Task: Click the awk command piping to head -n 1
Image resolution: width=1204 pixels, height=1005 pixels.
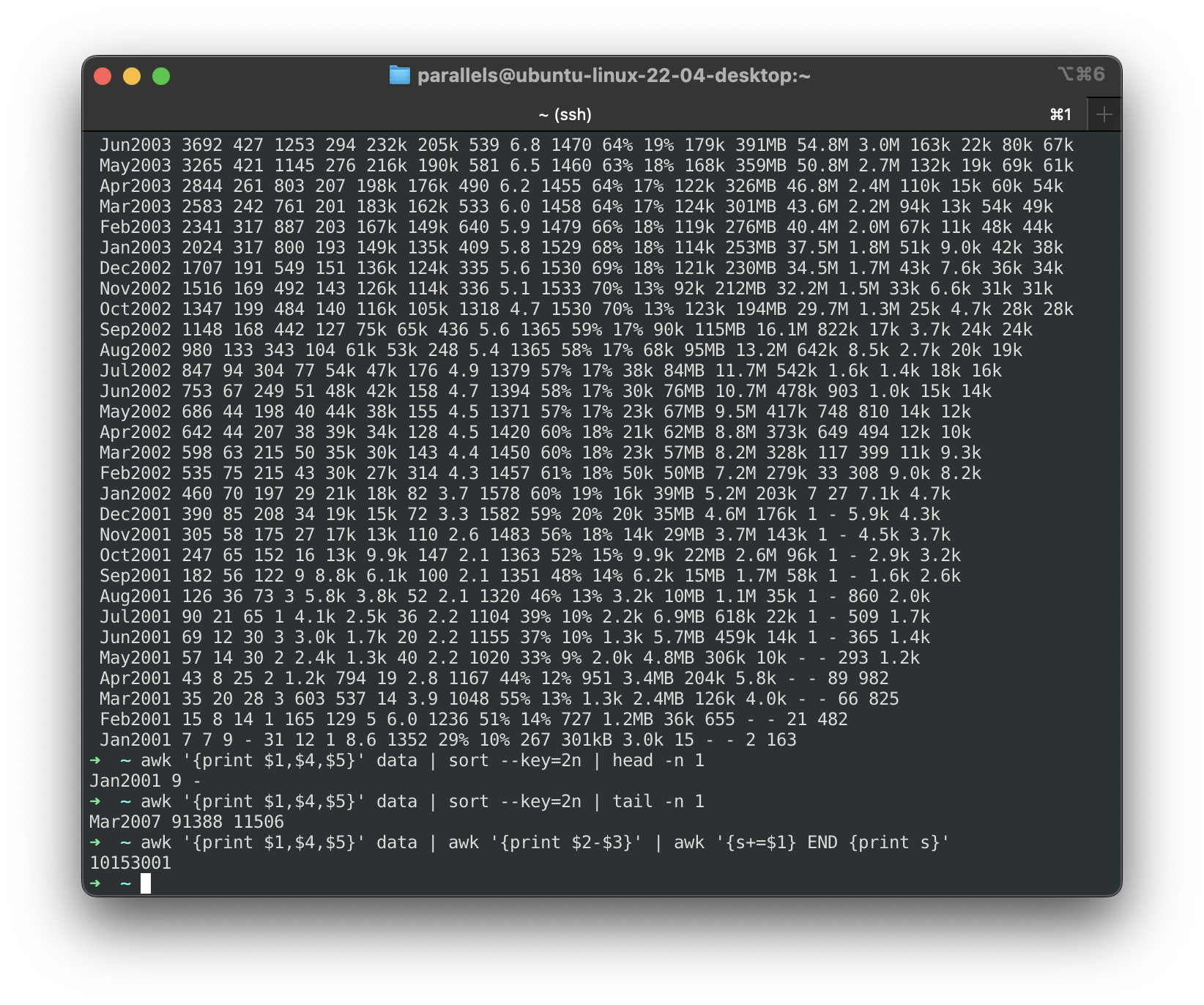Action: coord(421,760)
